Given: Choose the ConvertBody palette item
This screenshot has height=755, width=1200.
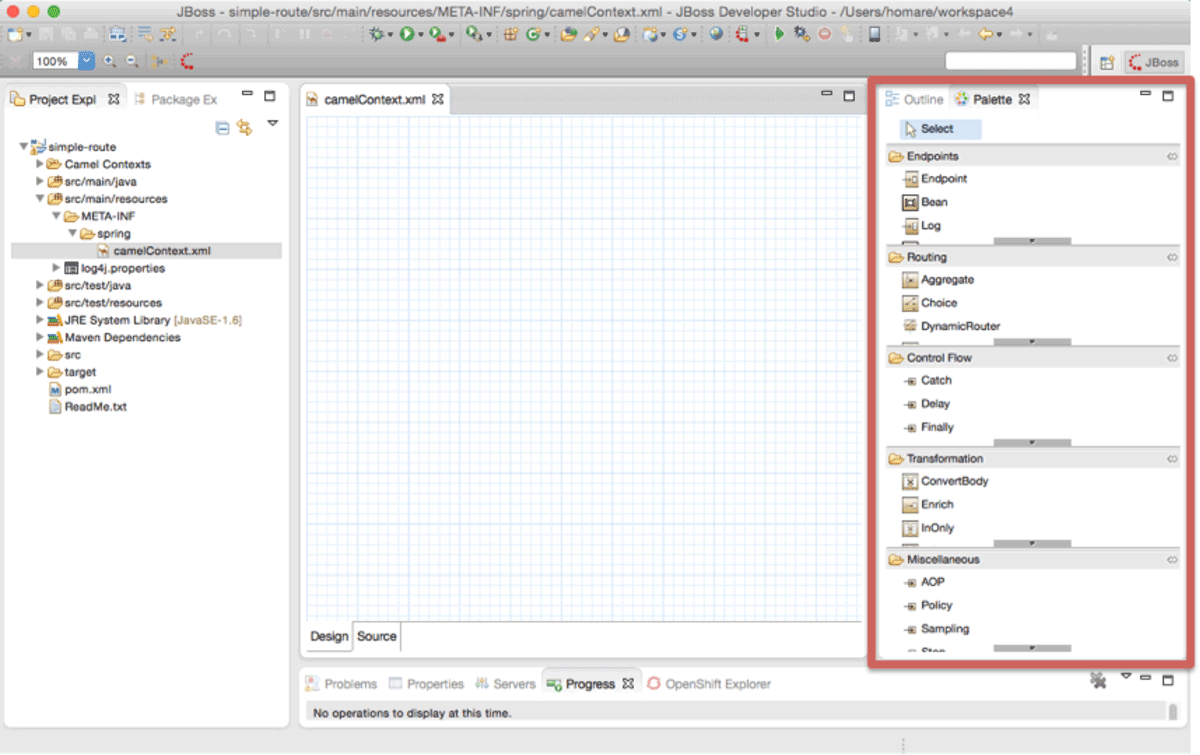Looking at the screenshot, I should tap(946, 481).
